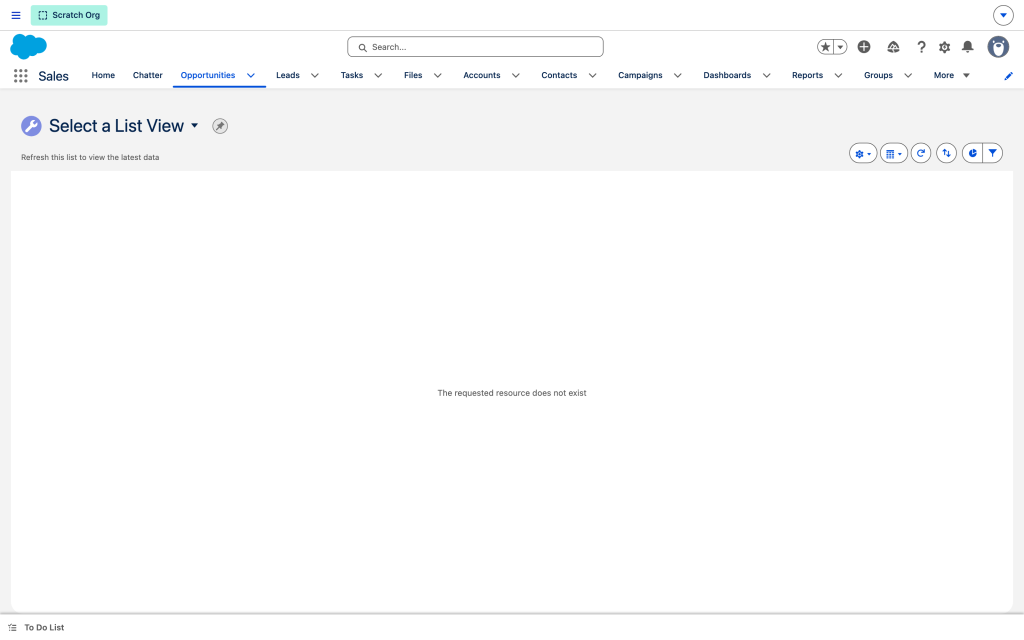Expand the Leads tab chevron

coord(315,75)
